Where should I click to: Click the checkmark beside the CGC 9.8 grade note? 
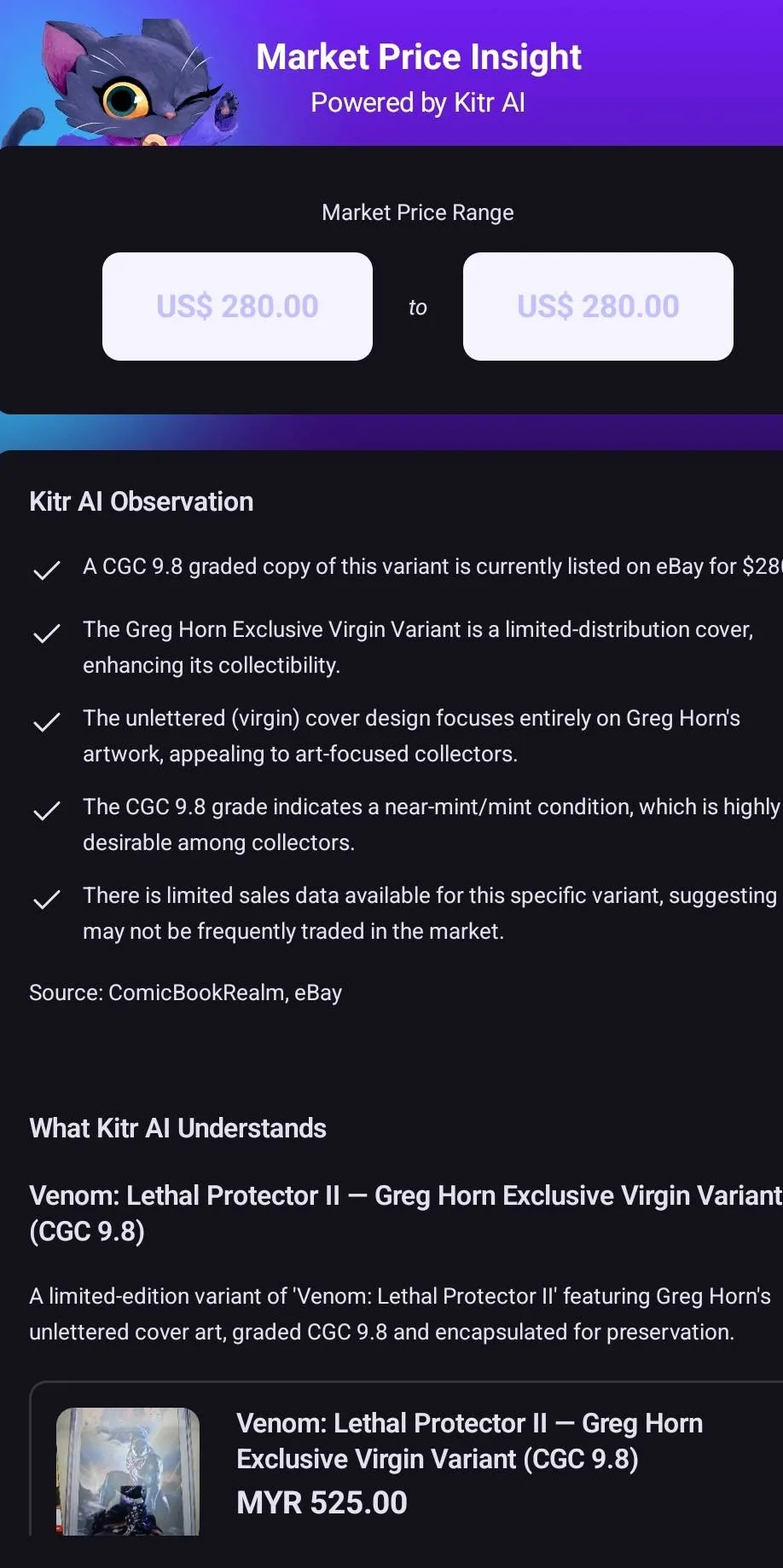[46, 811]
